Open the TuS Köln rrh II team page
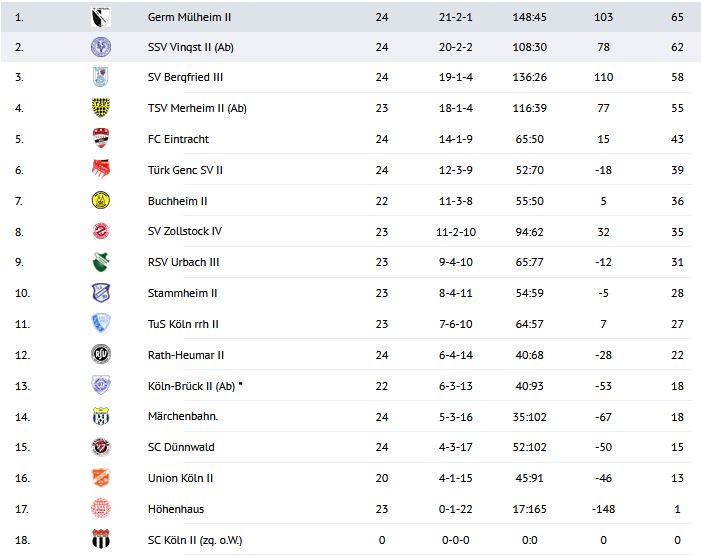701x557 pixels. 183,324
